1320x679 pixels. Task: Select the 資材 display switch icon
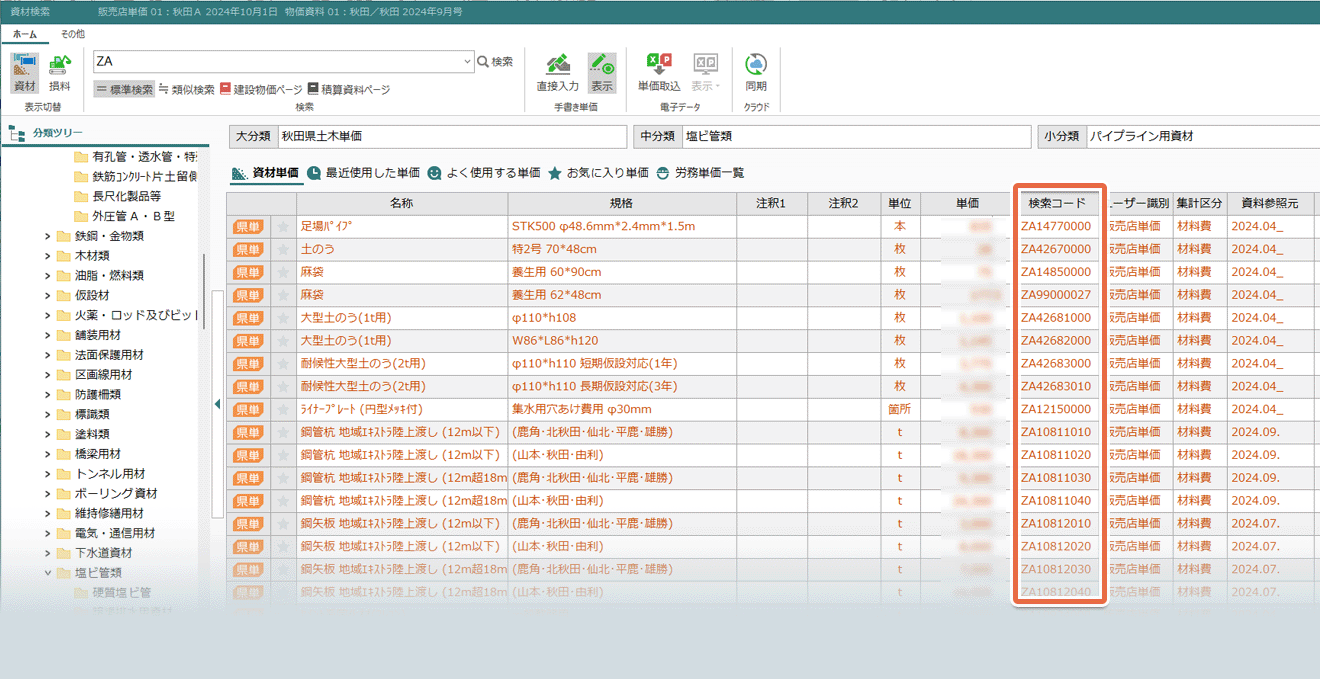click(x=25, y=74)
